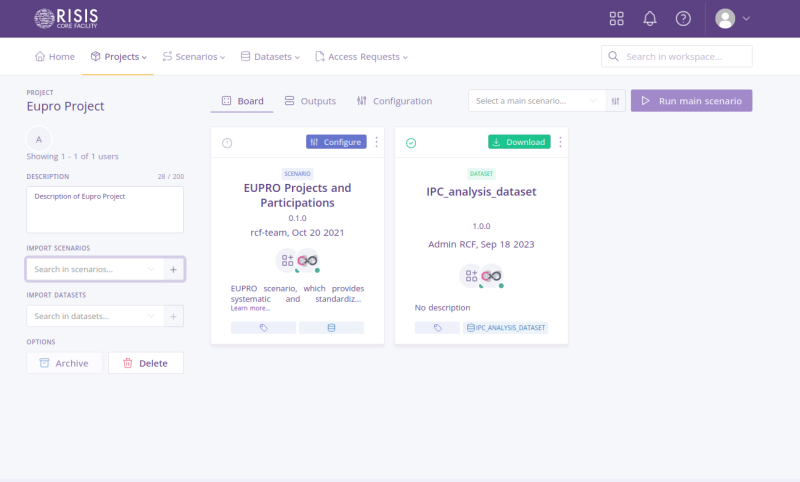Switch to the Configuration tab

pos(394,101)
